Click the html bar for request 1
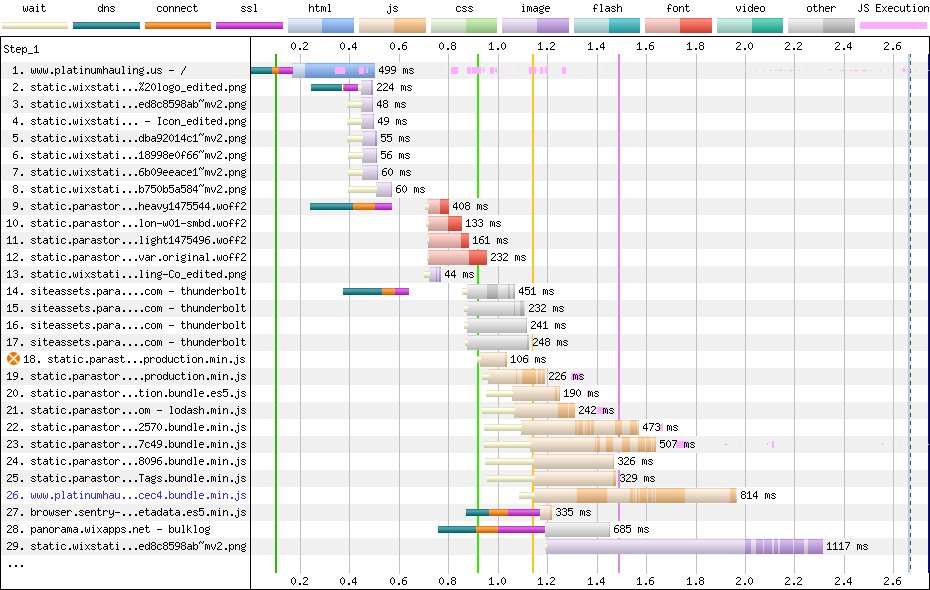The image size is (930, 590). (335, 71)
